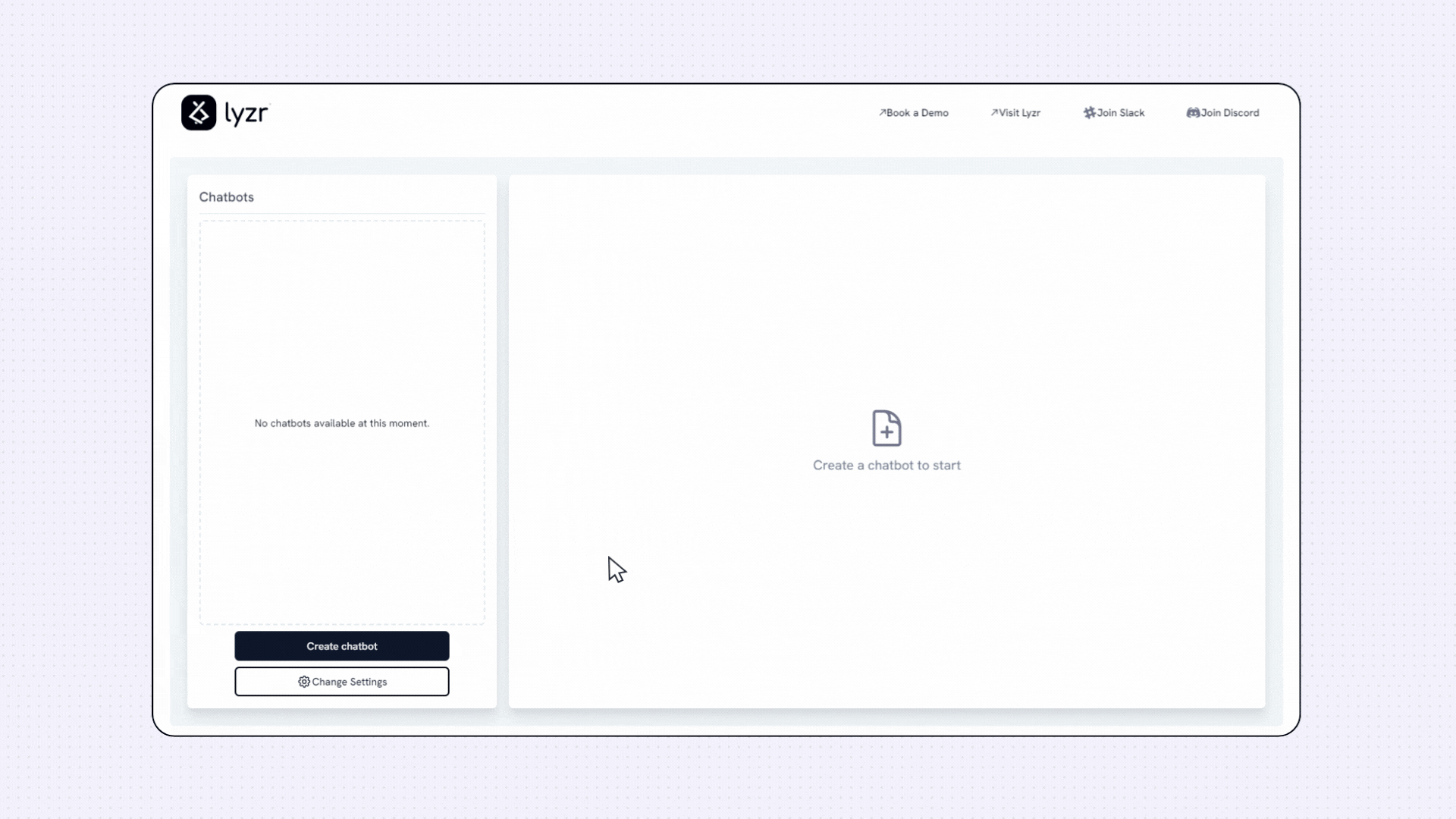The height and width of the screenshot is (819, 1456).
Task: Open the Lyzr wordmark next to the logo
Action: 246,113
